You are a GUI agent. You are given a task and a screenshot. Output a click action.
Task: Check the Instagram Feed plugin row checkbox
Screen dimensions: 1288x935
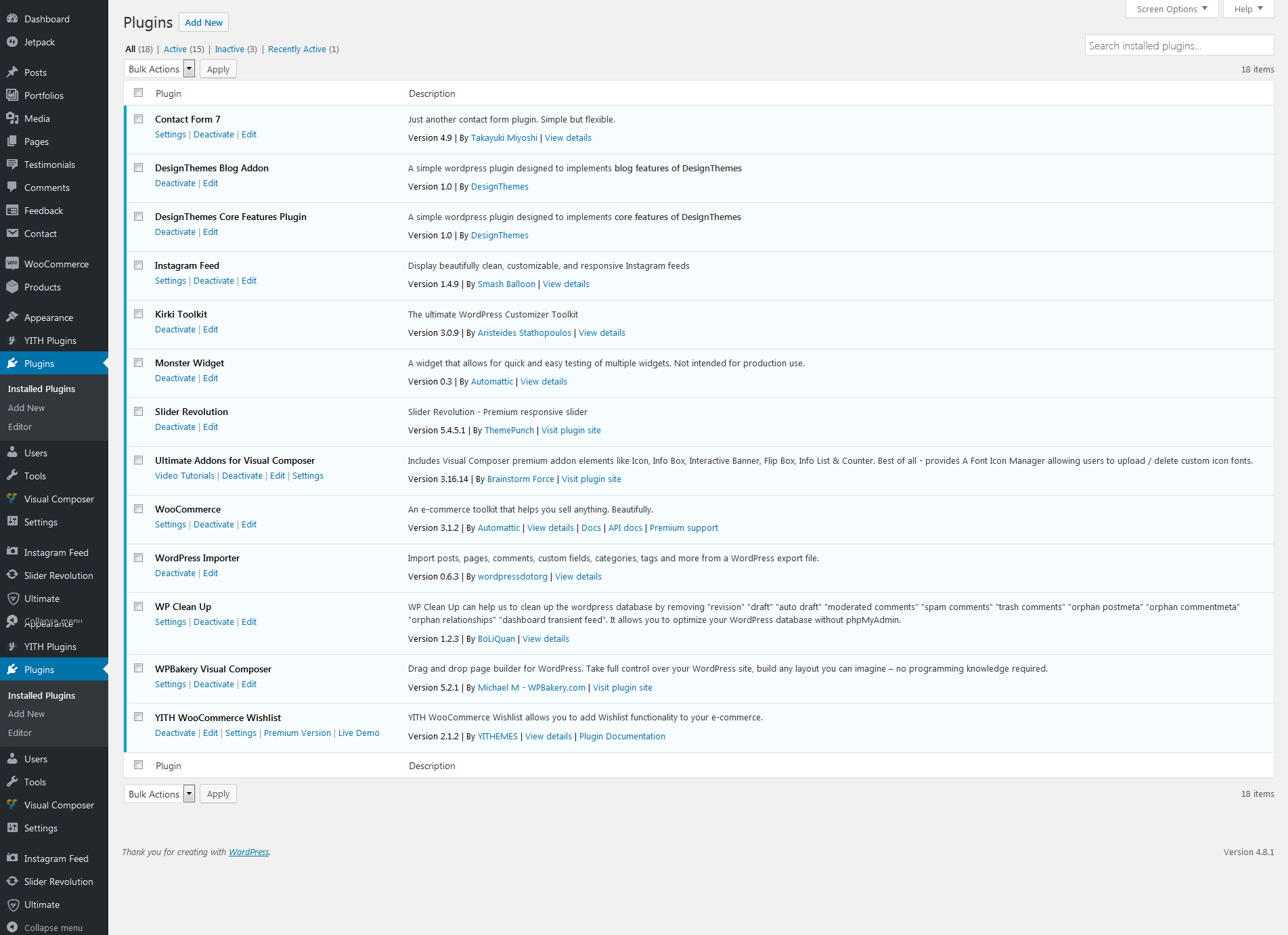139,265
